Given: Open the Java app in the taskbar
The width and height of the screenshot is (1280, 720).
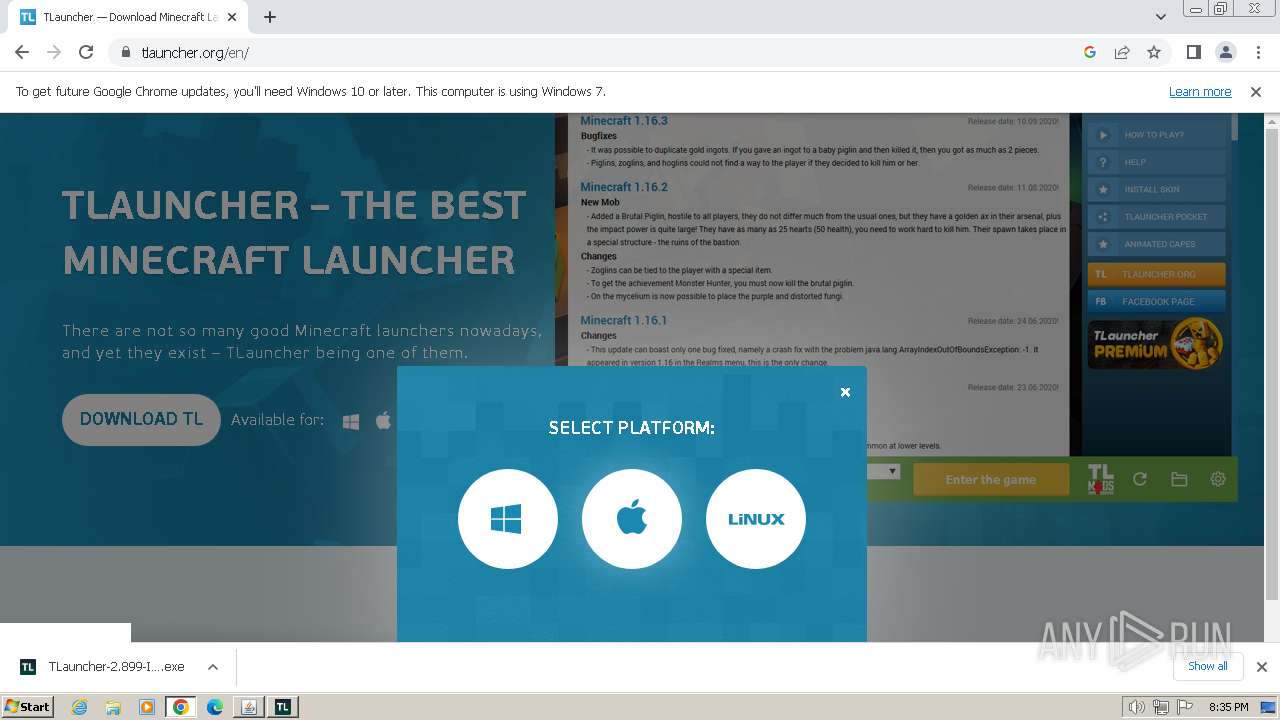Looking at the screenshot, I should (249, 707).
